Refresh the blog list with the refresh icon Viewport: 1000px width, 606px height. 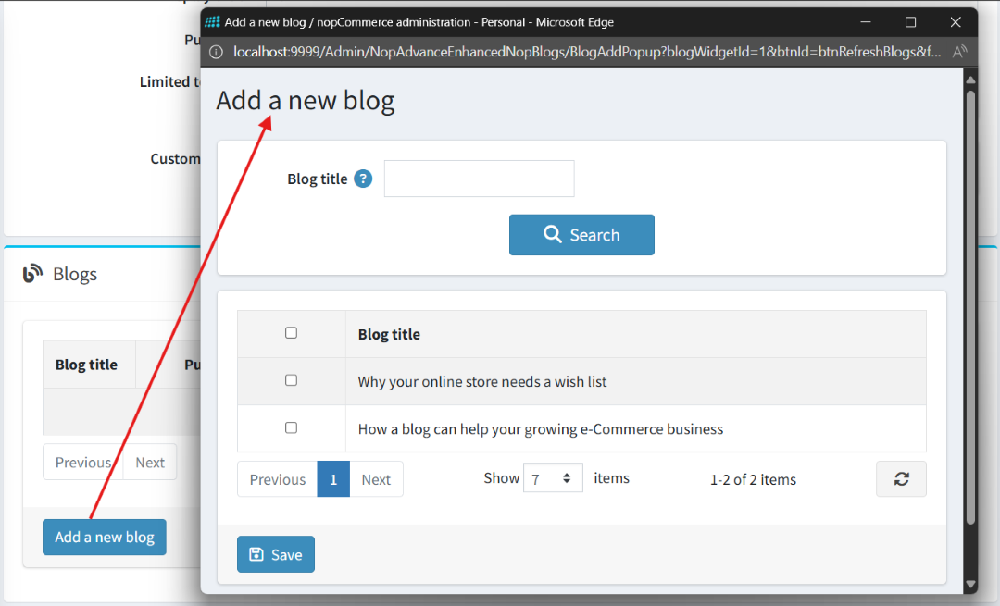coord(901,479)
